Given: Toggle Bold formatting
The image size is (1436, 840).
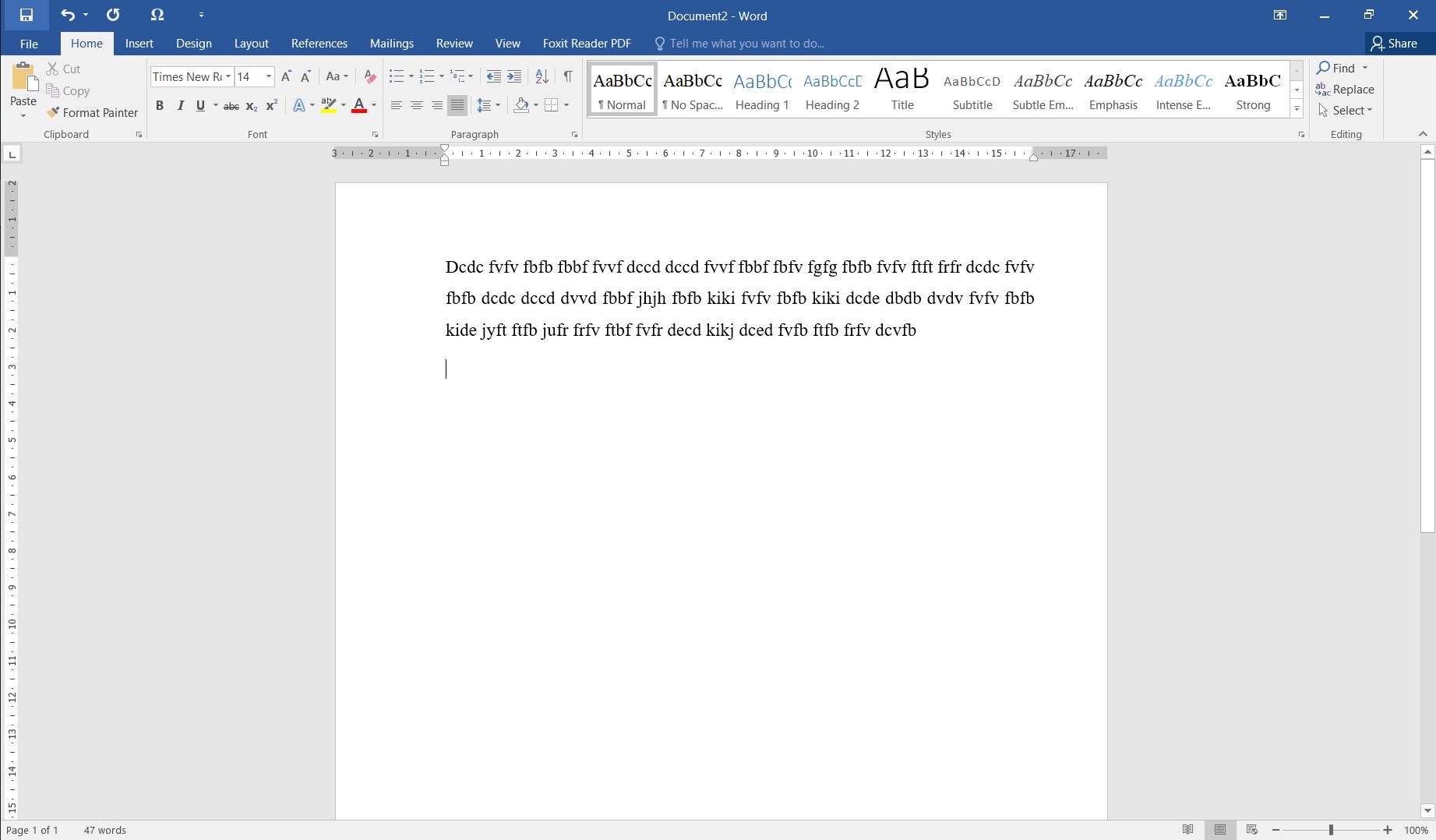Looking at the screenshot, I should (160, 106).
